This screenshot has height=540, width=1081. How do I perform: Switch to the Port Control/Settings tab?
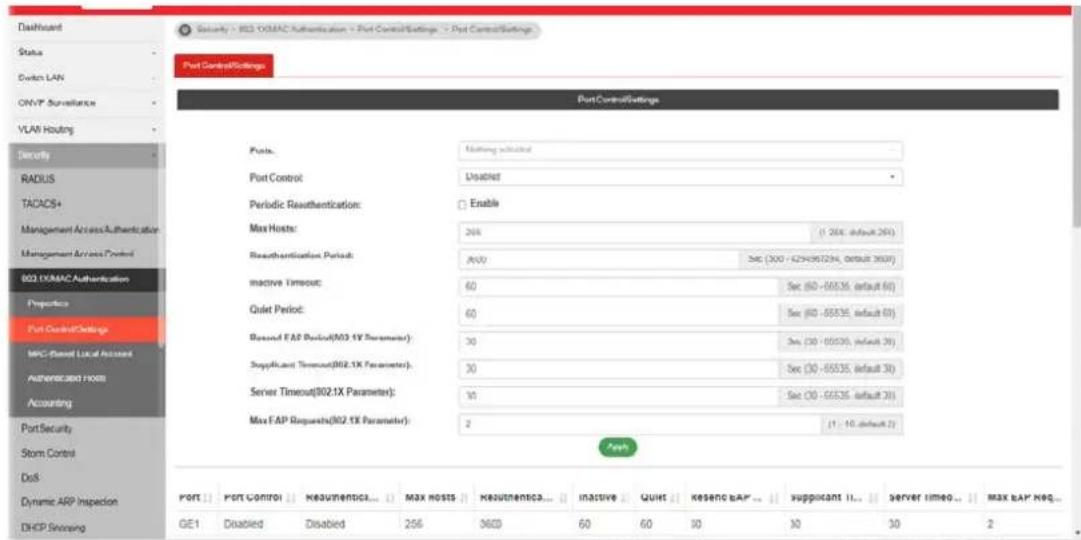(224, 66)
